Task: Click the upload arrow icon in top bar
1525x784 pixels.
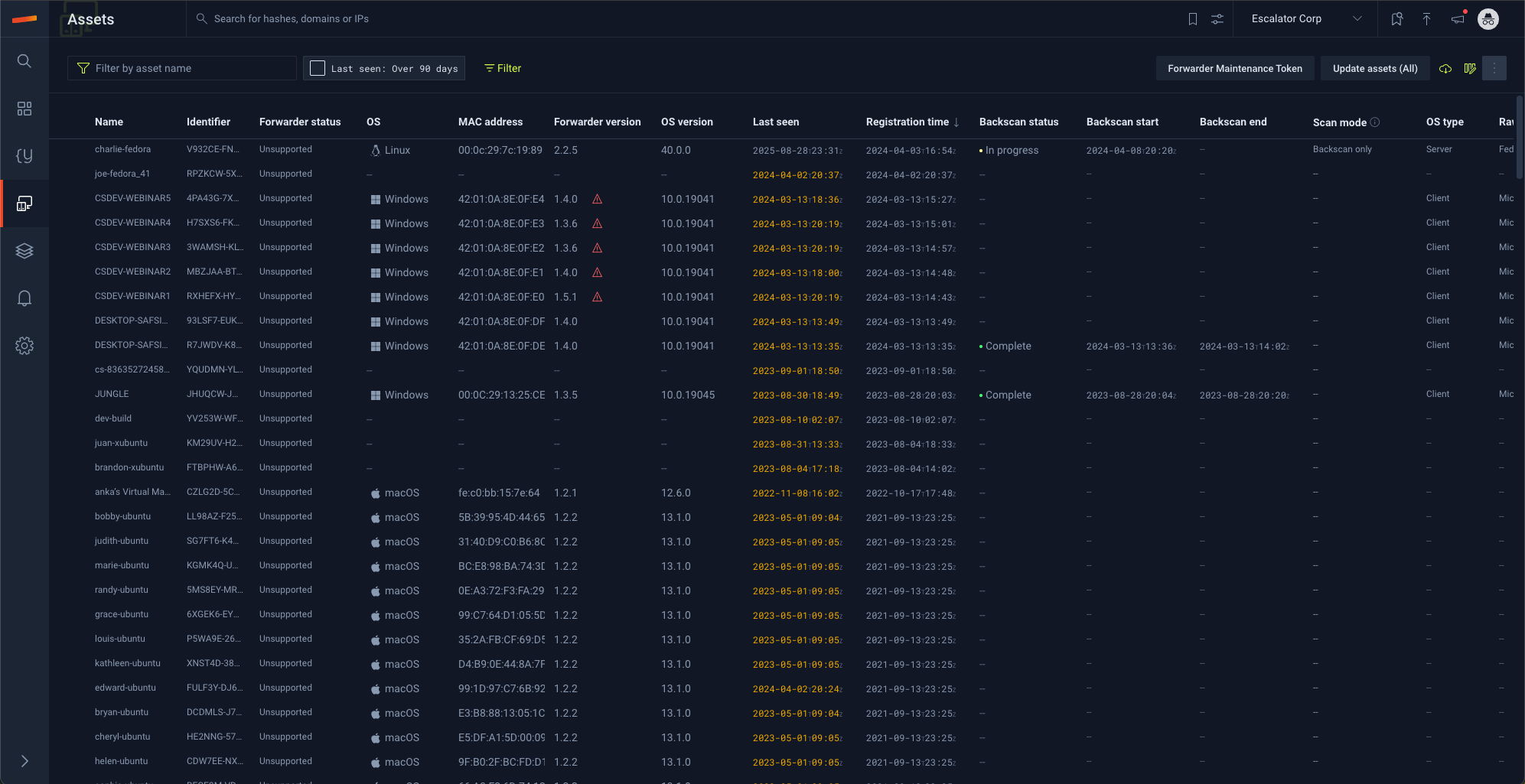Action: pyautogui.click(x=1426, y=19)
